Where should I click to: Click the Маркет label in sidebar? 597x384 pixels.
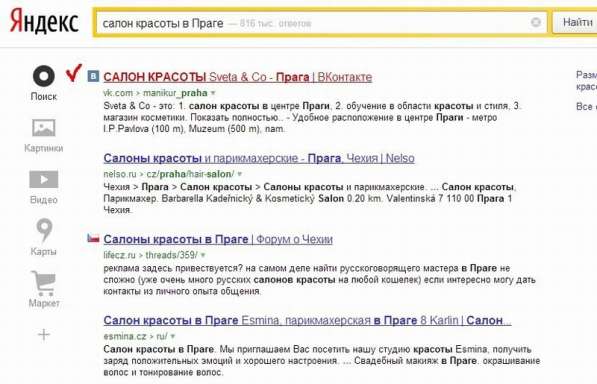point(44,303)
